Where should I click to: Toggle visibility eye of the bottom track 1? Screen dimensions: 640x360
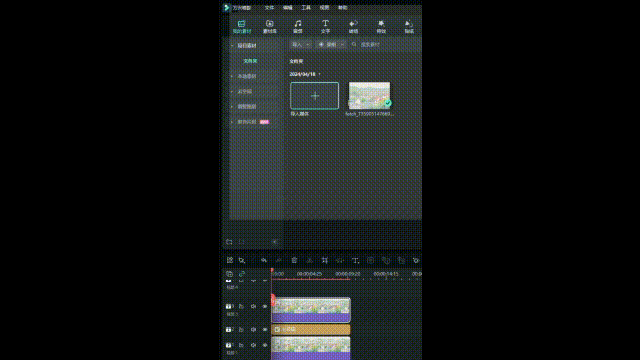click(265, 345)
